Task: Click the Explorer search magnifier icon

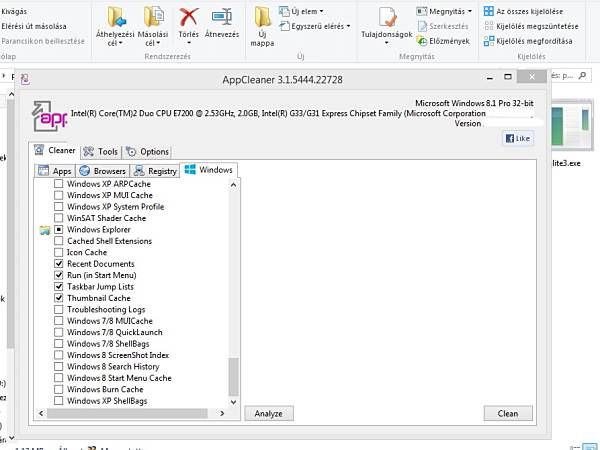Action: click(x=582, y=76)
